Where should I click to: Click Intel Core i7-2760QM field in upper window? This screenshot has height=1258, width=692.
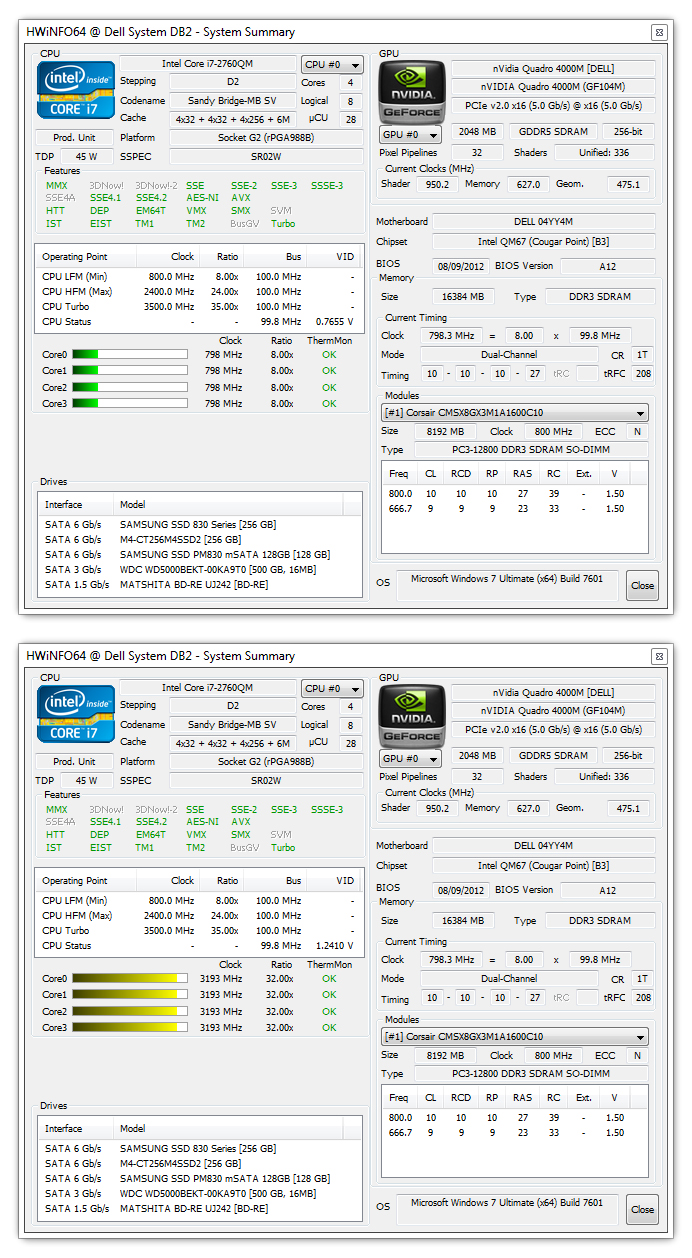(x=207, y=64)
